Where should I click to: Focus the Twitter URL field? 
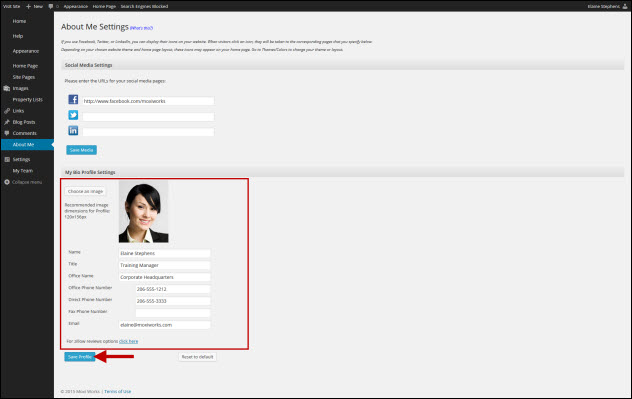pos(148,116)
